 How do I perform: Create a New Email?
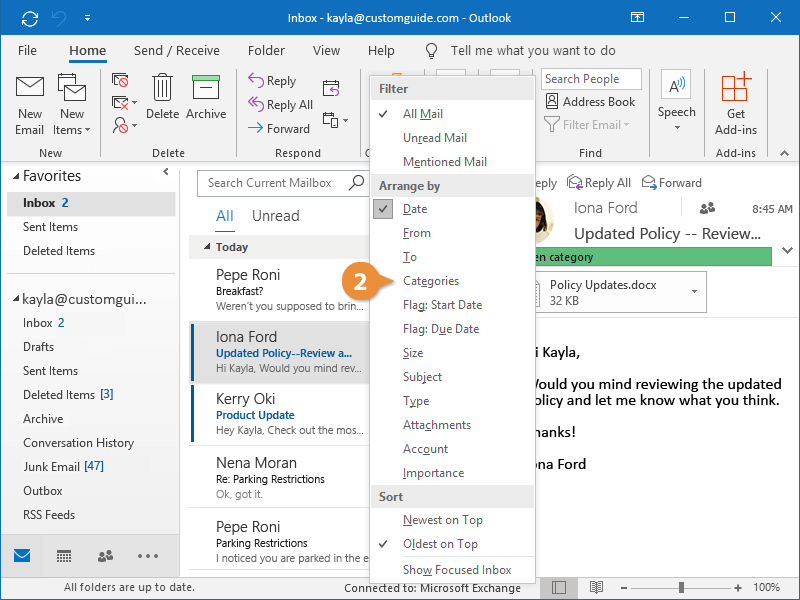coord(30,106)
